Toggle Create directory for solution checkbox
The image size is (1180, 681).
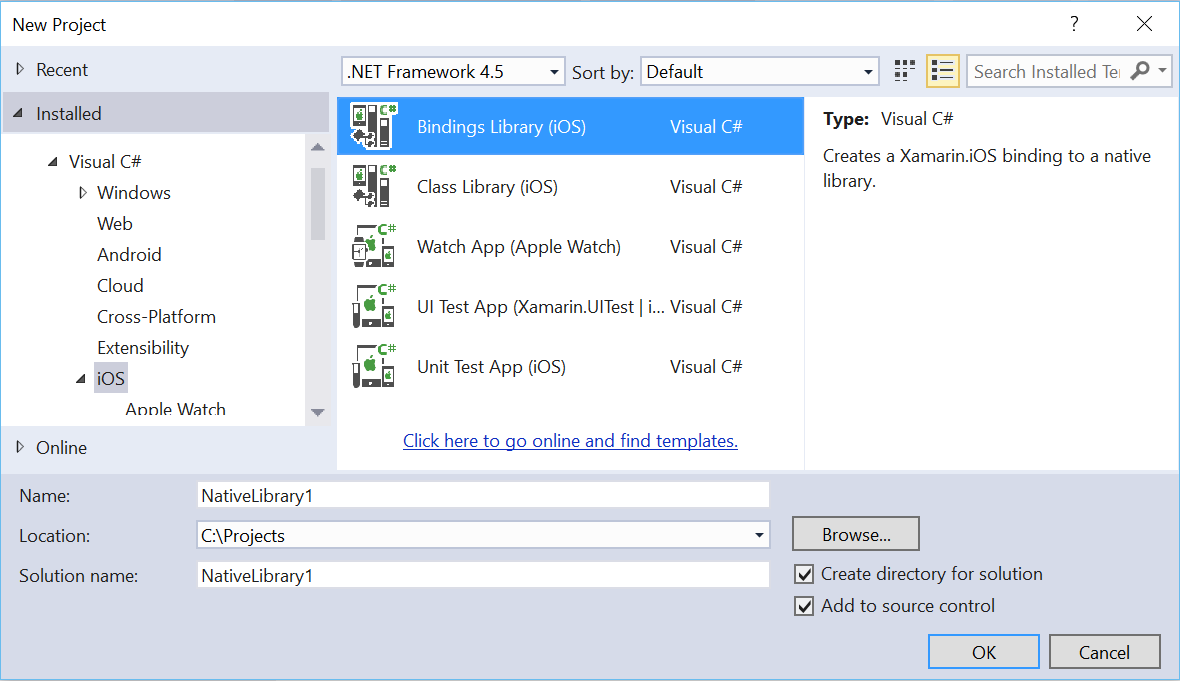coord(804,574)
